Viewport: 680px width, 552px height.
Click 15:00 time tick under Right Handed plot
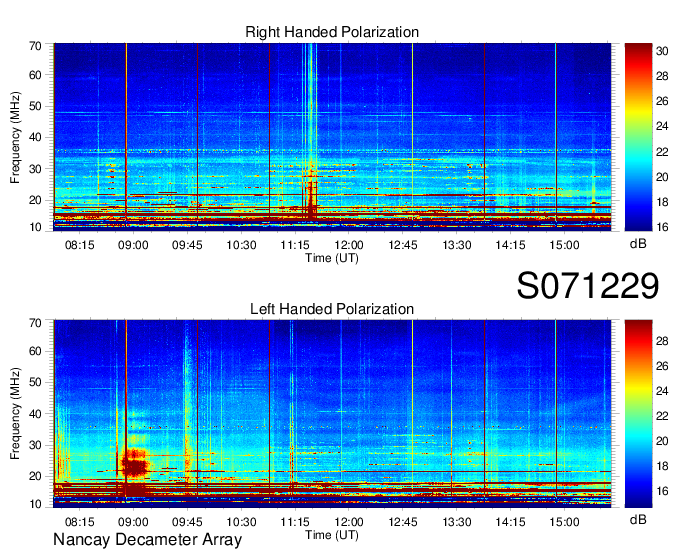(x=564, y=245)
